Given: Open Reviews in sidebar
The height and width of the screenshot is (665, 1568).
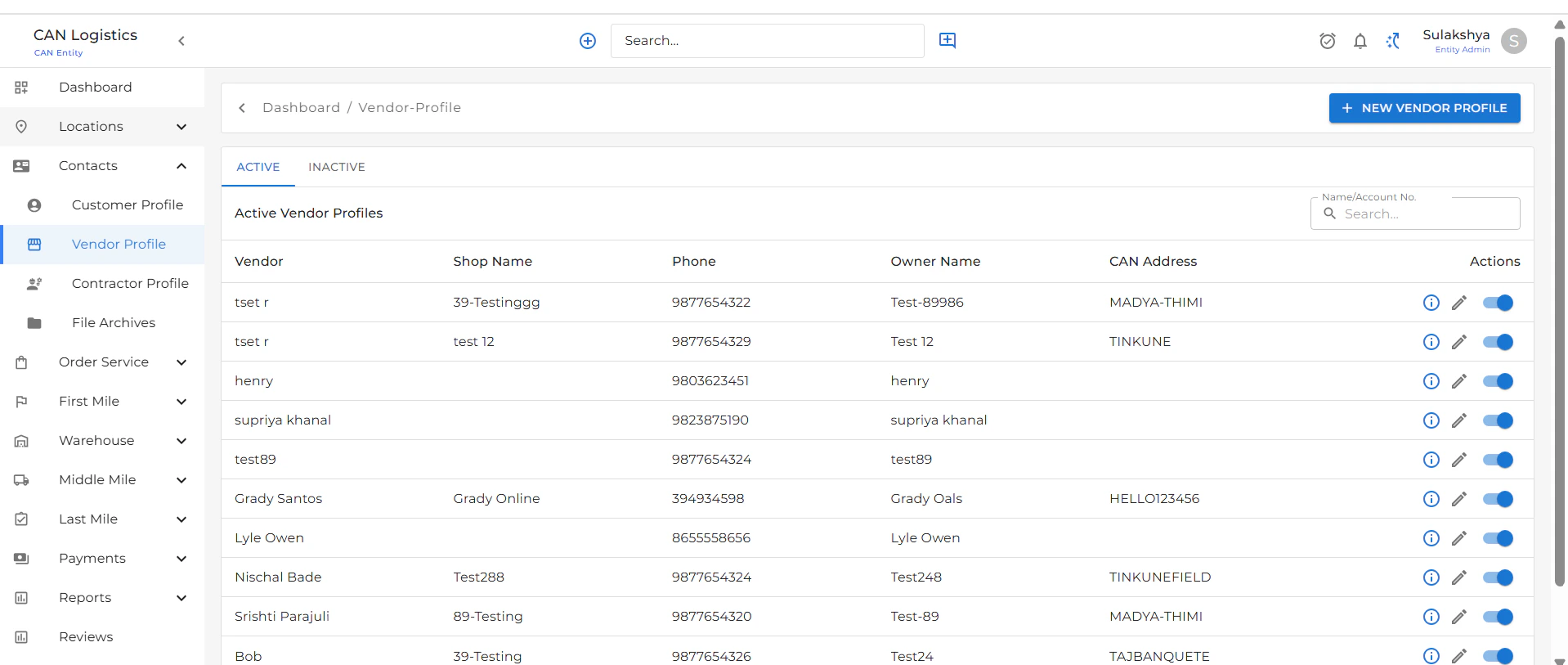Looking at the screenshot, I should coord(102,637).
